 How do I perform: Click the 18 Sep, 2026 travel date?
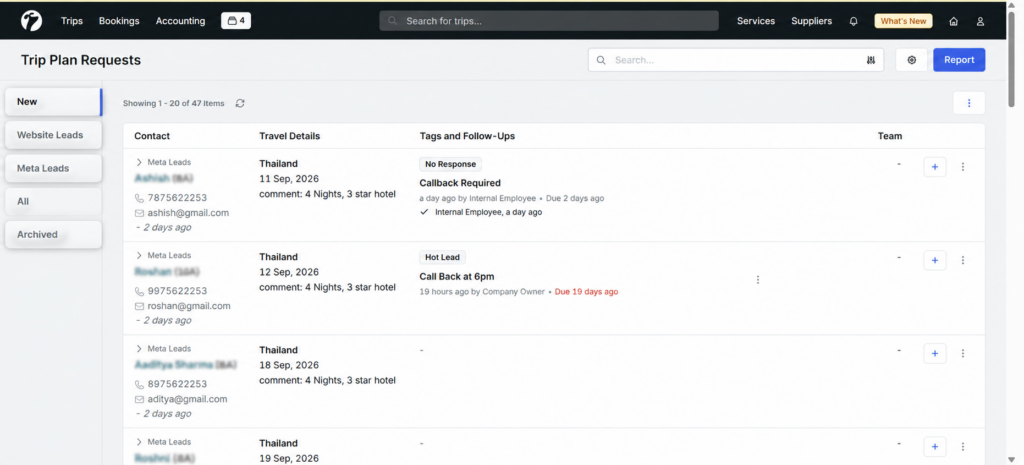pos(289,365)
